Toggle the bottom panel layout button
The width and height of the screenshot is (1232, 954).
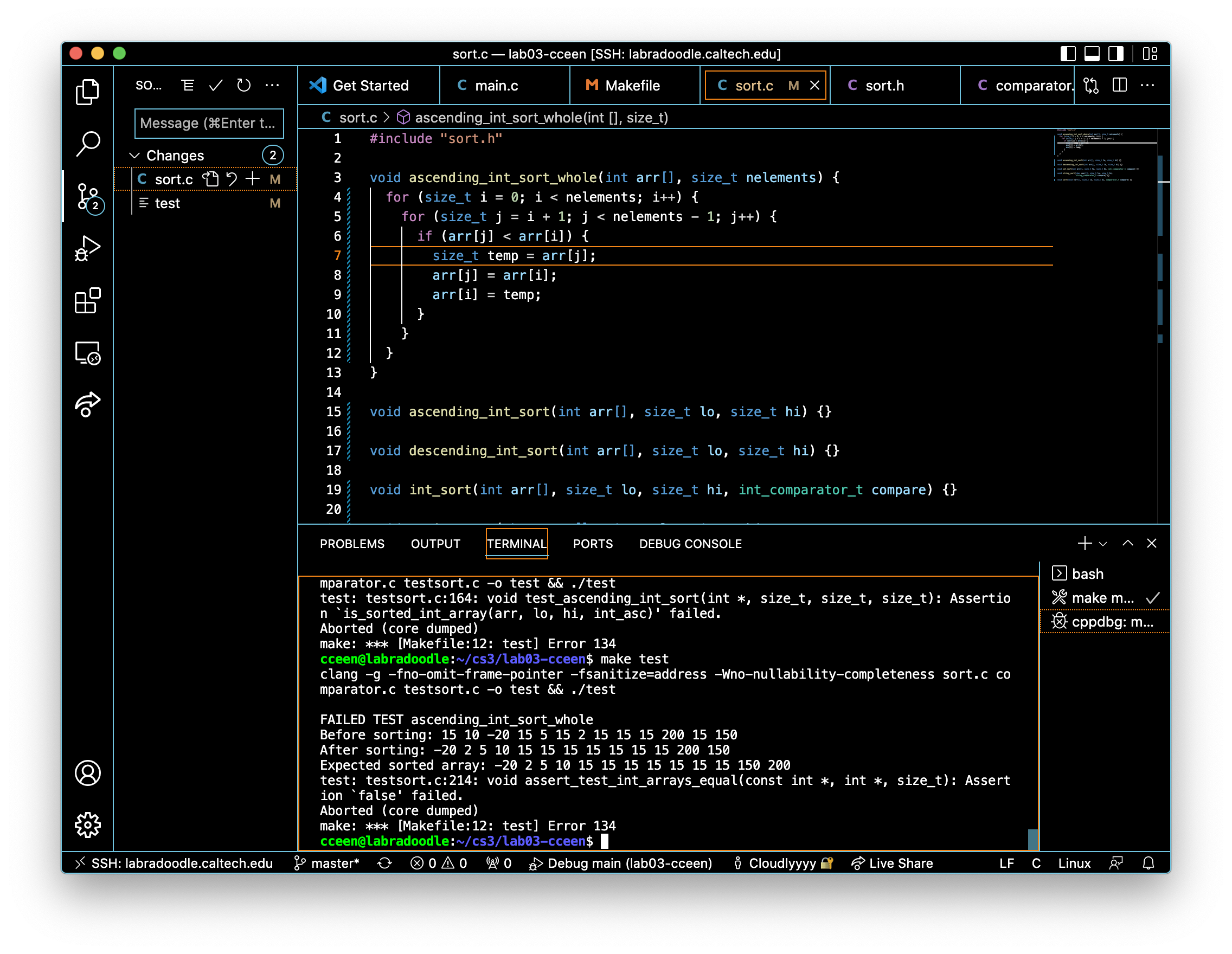click(1092, 54)
